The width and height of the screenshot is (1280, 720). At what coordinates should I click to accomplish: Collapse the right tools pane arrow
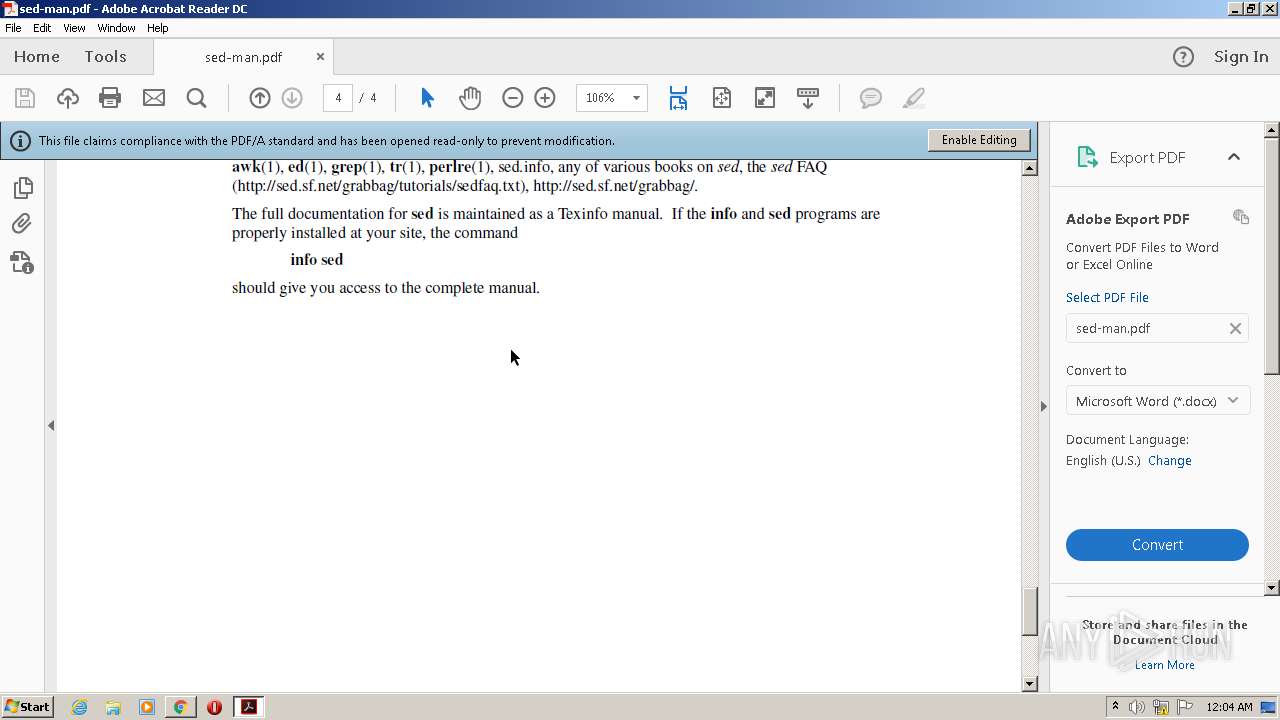[x=1044, y=406]
